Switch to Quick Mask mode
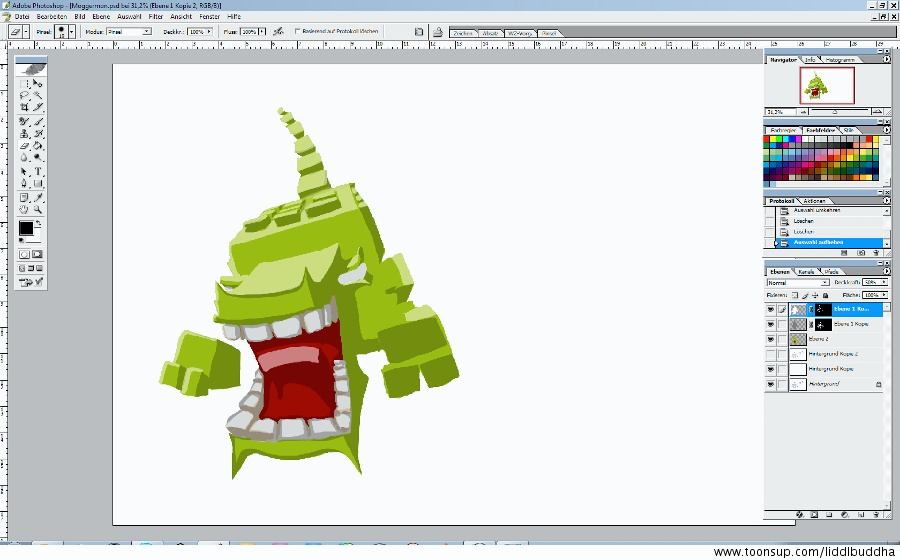Image resolution: width=900 pixels, height=560 pixels. (38, 254)
